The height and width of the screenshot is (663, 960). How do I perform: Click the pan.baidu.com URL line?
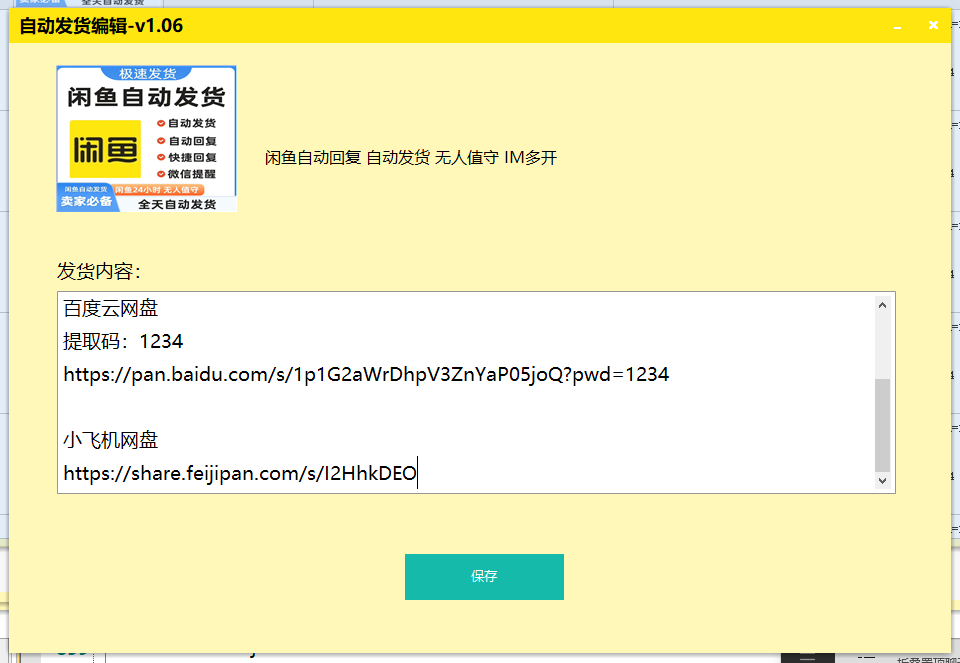366,374
